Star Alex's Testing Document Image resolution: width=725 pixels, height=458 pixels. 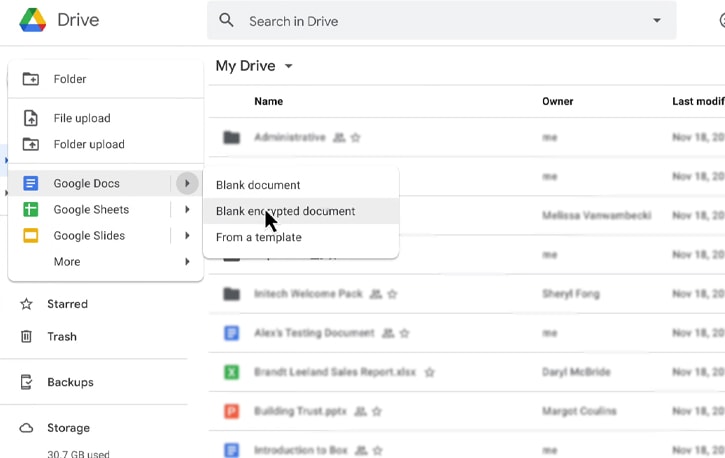click(405, 333)
